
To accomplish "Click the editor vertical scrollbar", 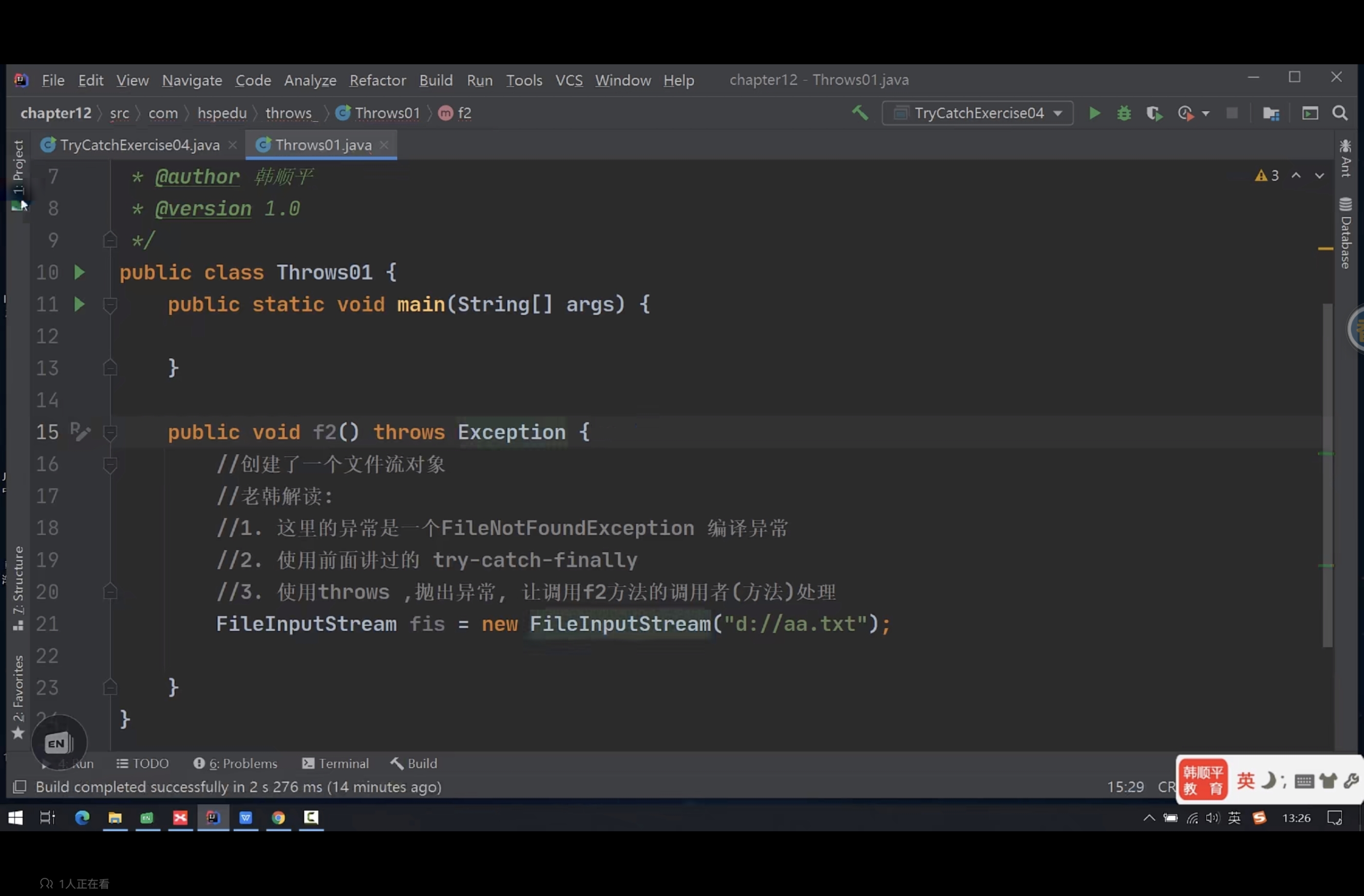I will tap(1327, 475).
